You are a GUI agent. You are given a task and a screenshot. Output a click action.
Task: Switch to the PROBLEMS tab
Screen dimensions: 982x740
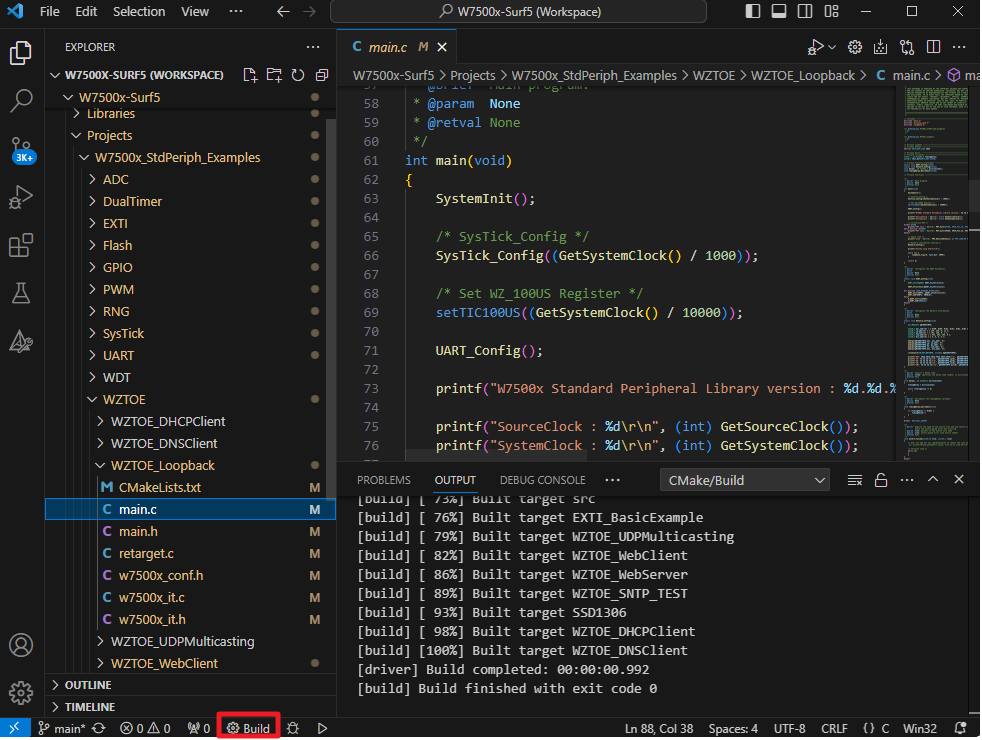coord(383,480)
